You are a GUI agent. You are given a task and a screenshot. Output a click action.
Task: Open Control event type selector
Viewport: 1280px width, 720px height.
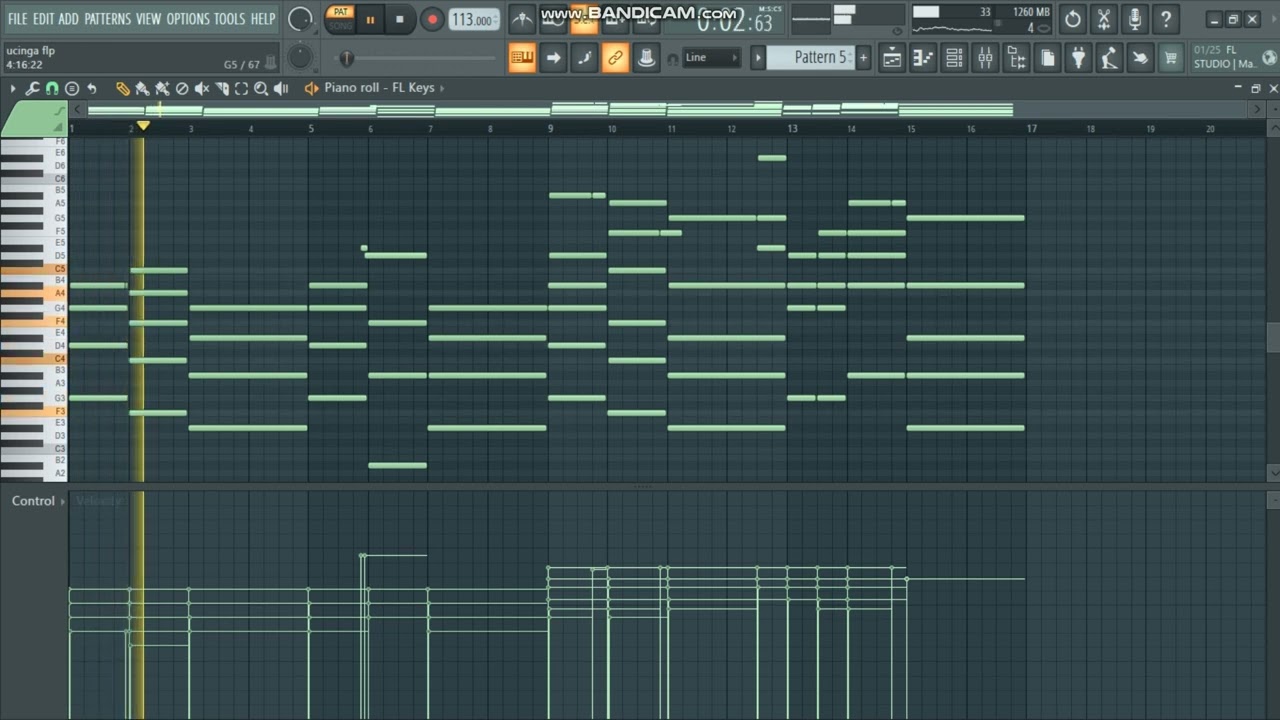[x=37, y=501]
